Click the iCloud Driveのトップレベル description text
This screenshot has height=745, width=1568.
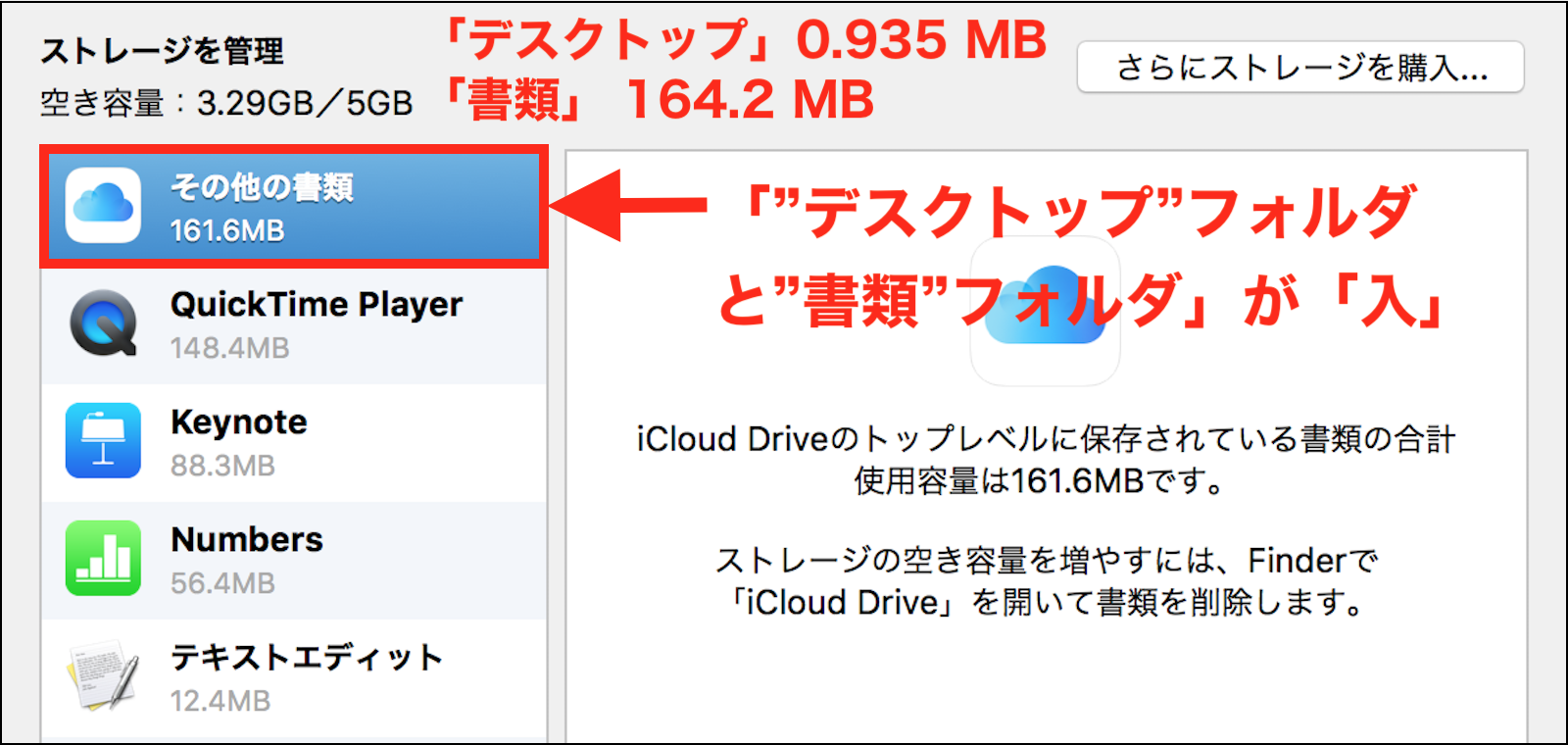[1046, 460]
